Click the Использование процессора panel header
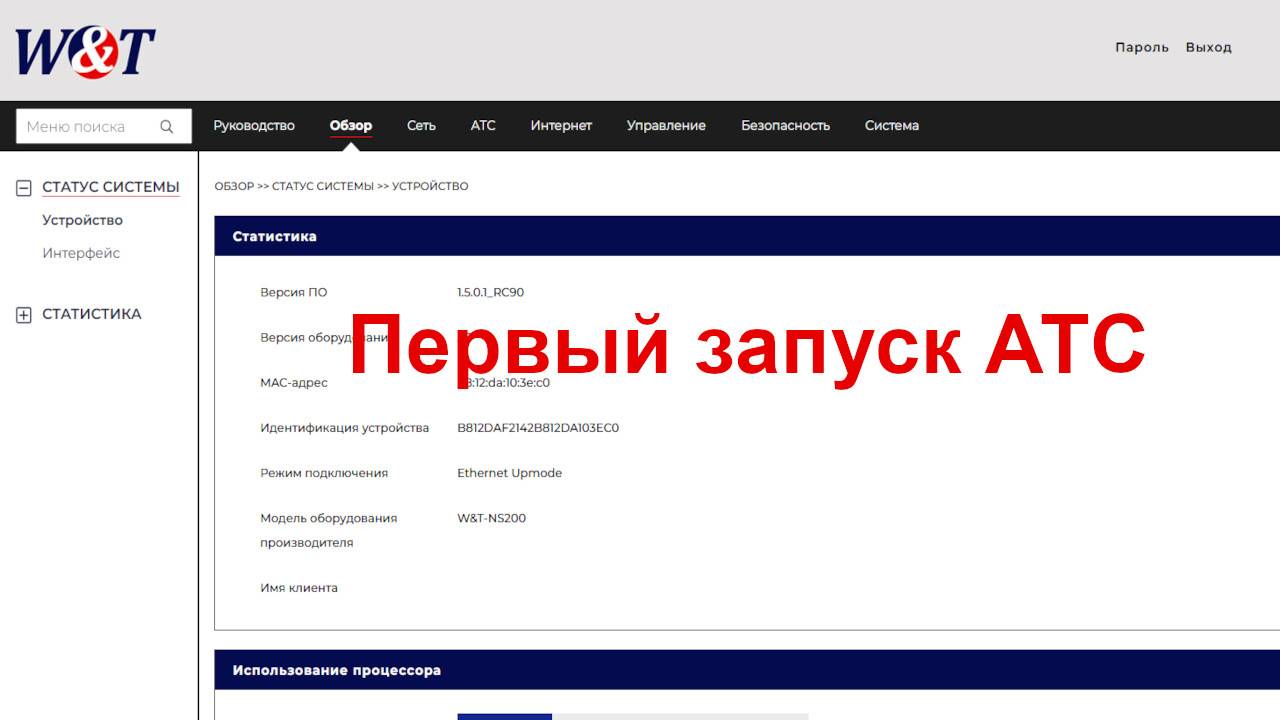The image size is (1280, 720). coord(747,670)
